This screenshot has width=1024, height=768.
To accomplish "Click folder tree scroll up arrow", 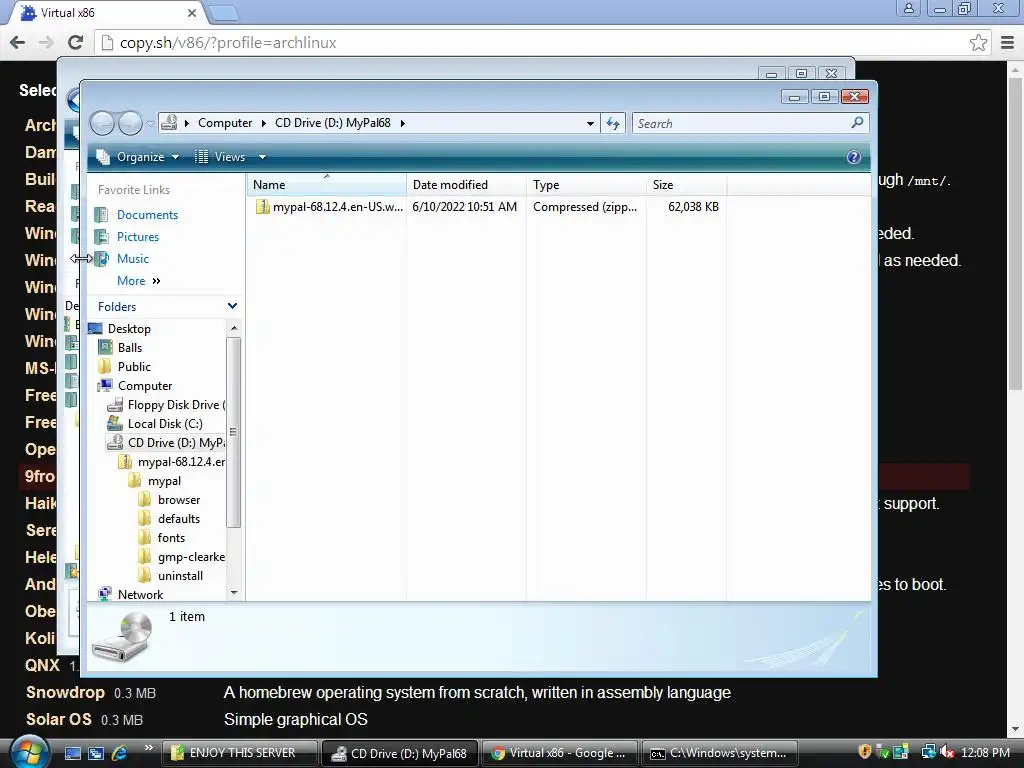I will click(x=234, y=327).
